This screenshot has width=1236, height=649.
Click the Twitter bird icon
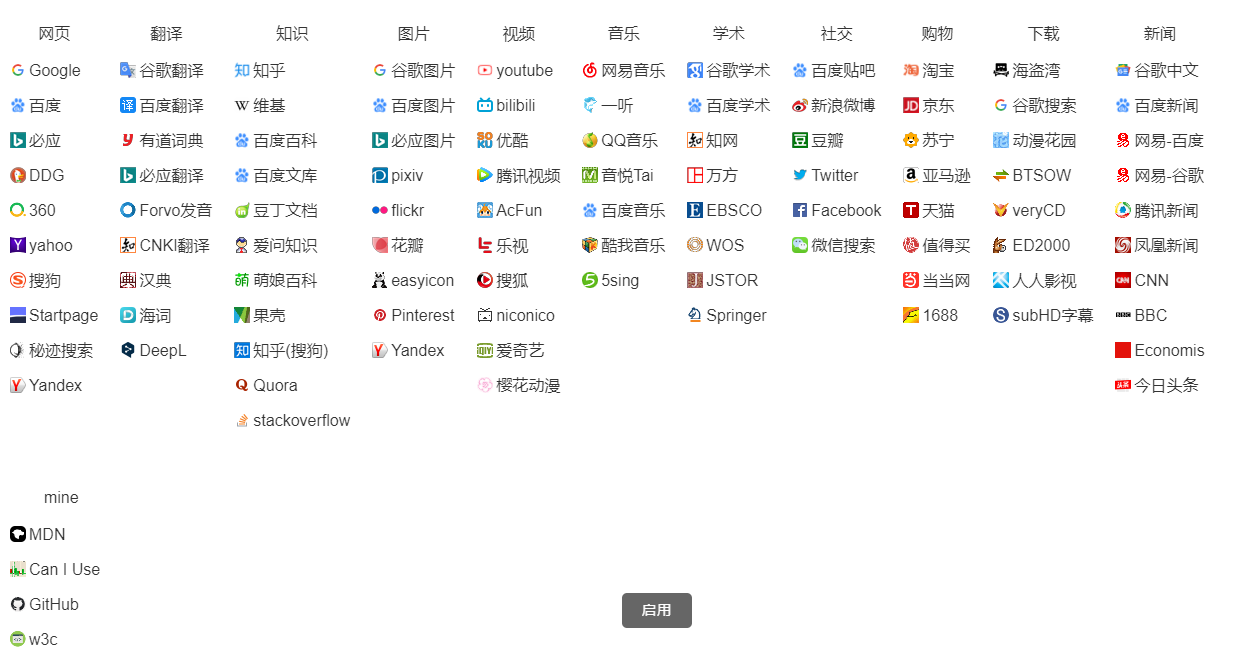[800, 176]
